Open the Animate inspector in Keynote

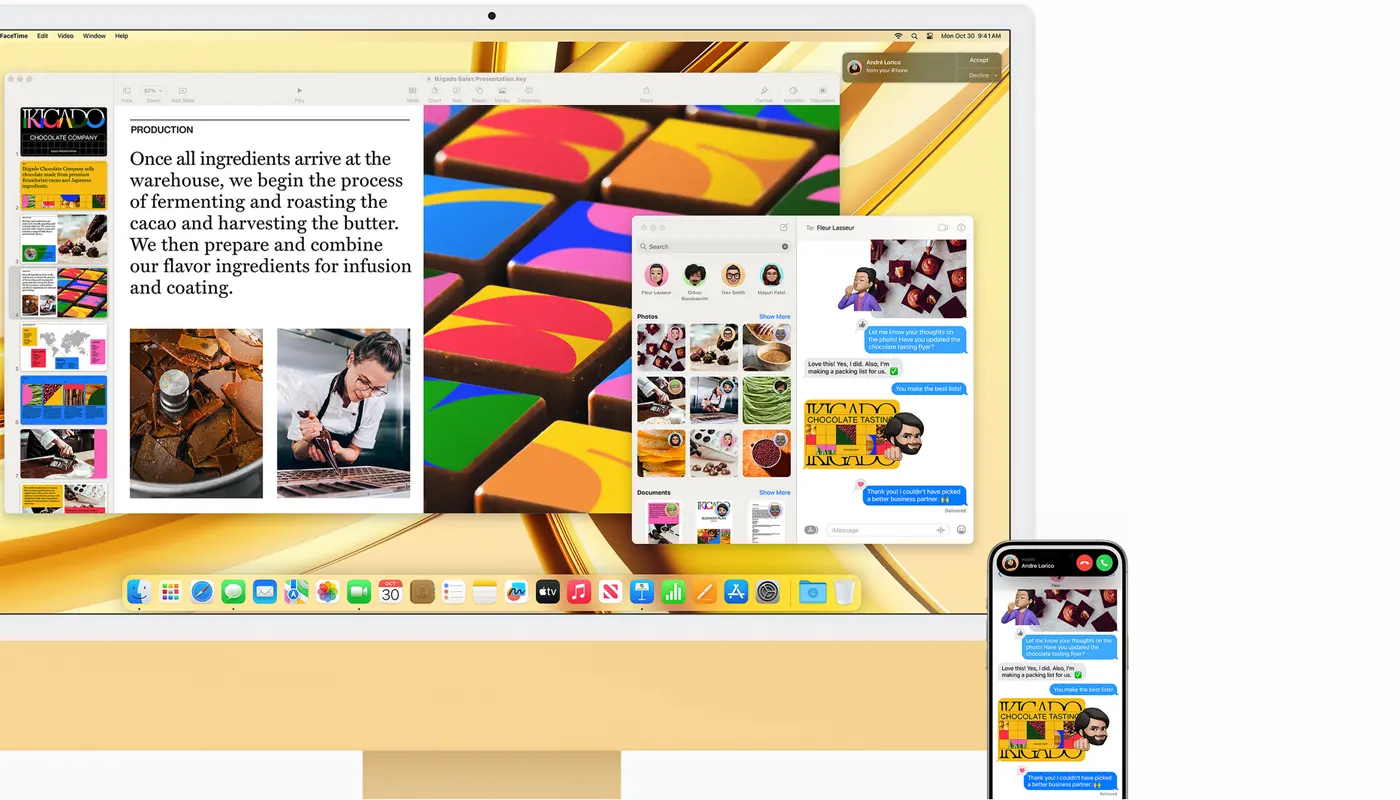tap(793, 94)
